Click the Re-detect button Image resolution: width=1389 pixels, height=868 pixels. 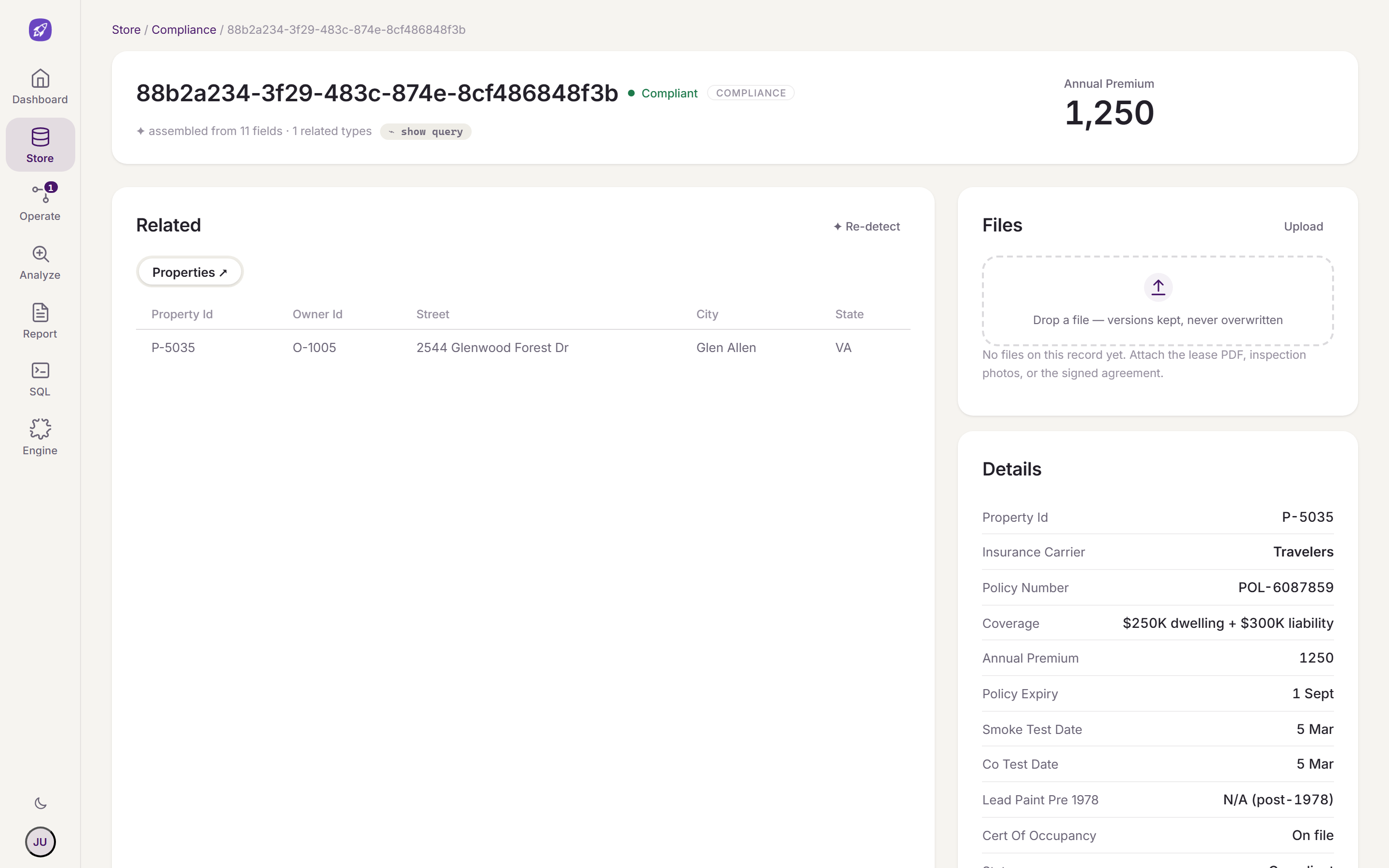click(867, 226)
